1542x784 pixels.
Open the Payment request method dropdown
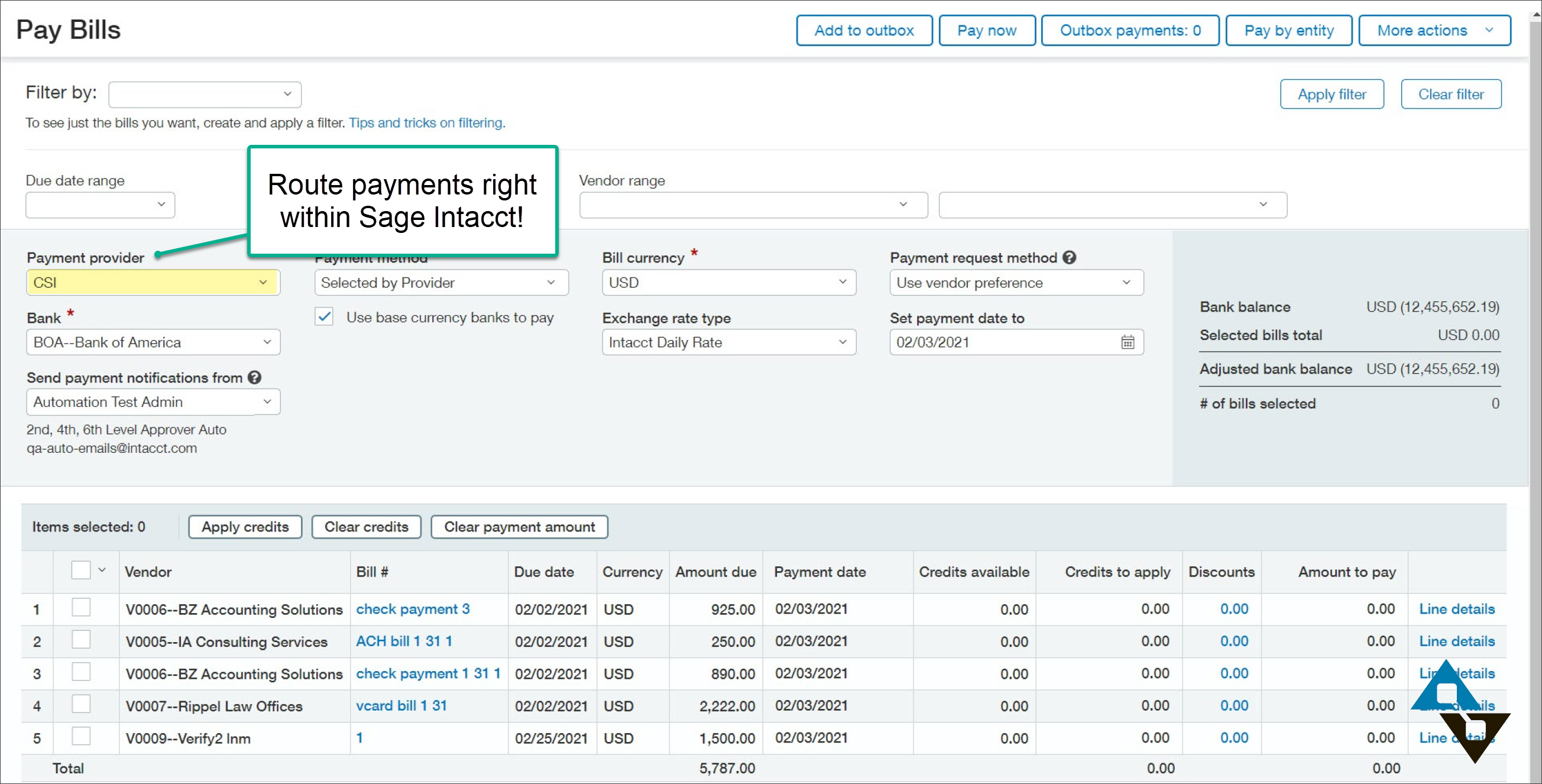click(1016, 283)
